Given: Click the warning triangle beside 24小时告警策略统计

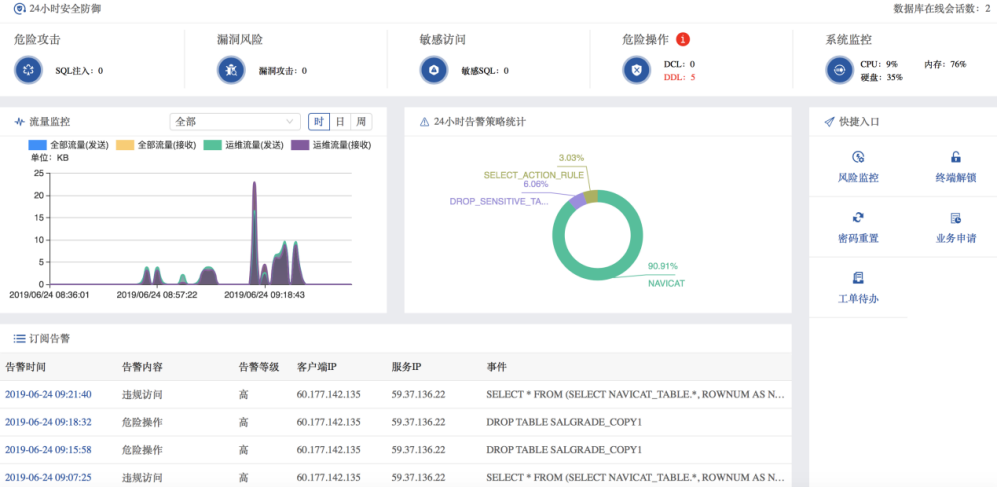Looking at the screenshot, I should click(424, 122).
